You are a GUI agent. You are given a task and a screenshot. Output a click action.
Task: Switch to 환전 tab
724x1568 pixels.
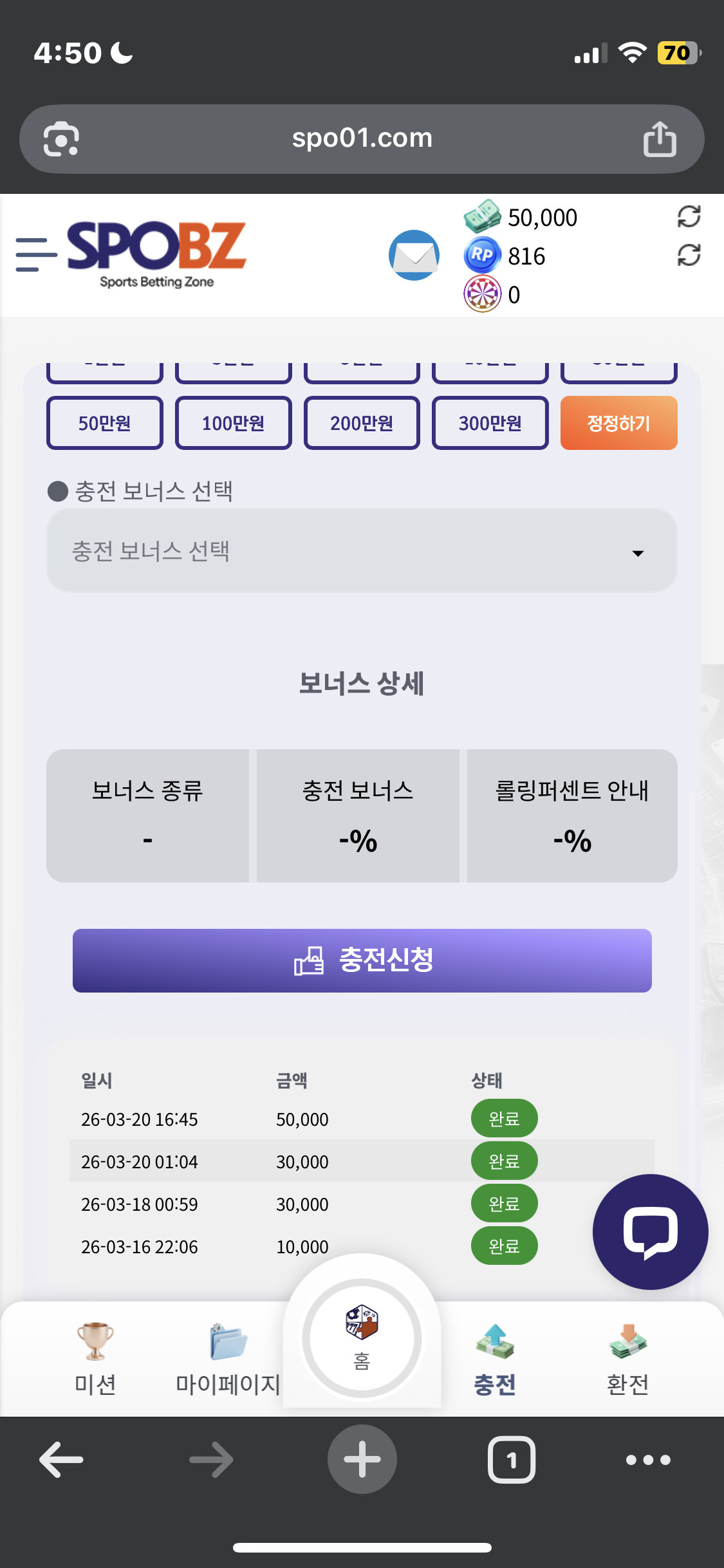[627, 1356]
